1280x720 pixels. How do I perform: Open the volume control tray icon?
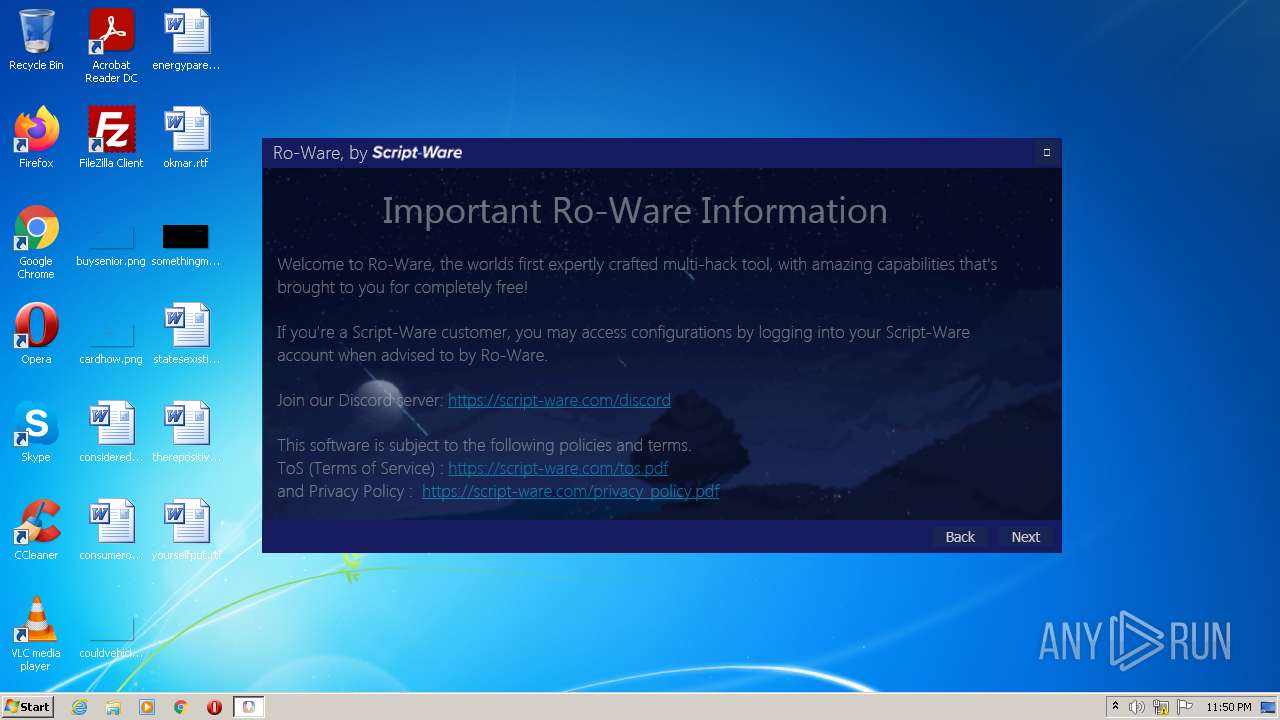[x=1137, y=707]
